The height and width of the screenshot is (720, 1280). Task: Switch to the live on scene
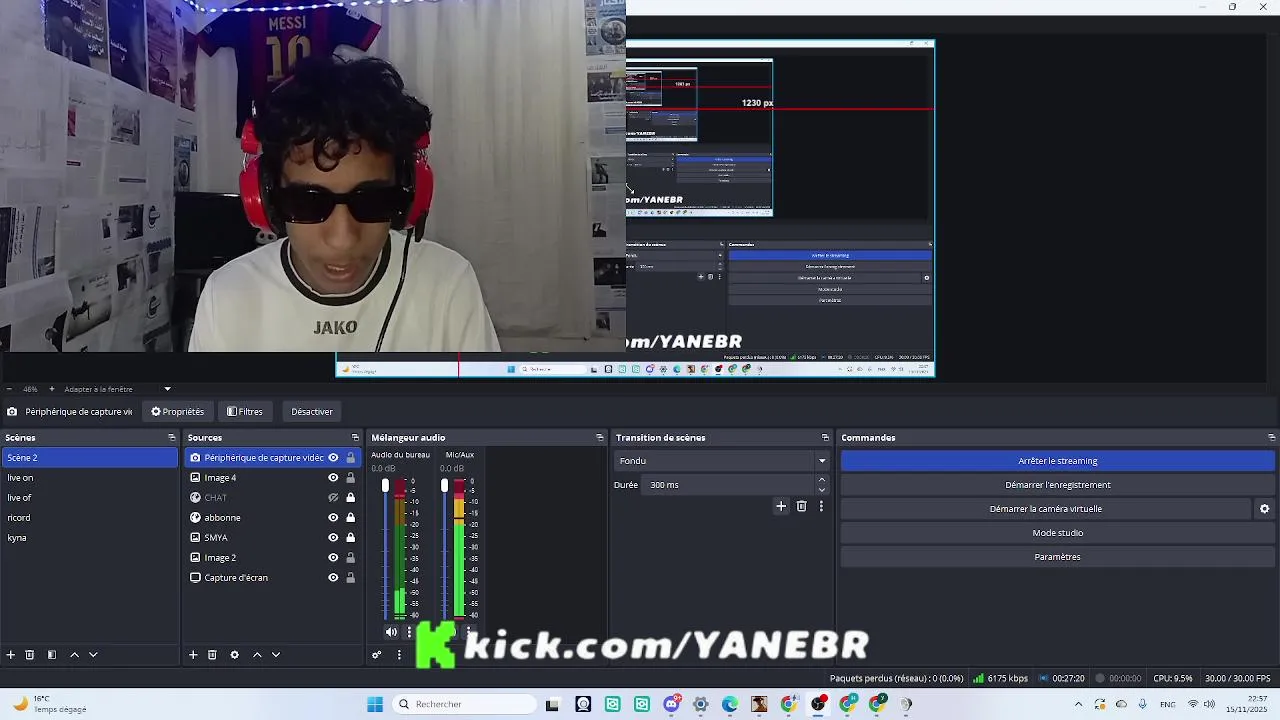(90, 478)
